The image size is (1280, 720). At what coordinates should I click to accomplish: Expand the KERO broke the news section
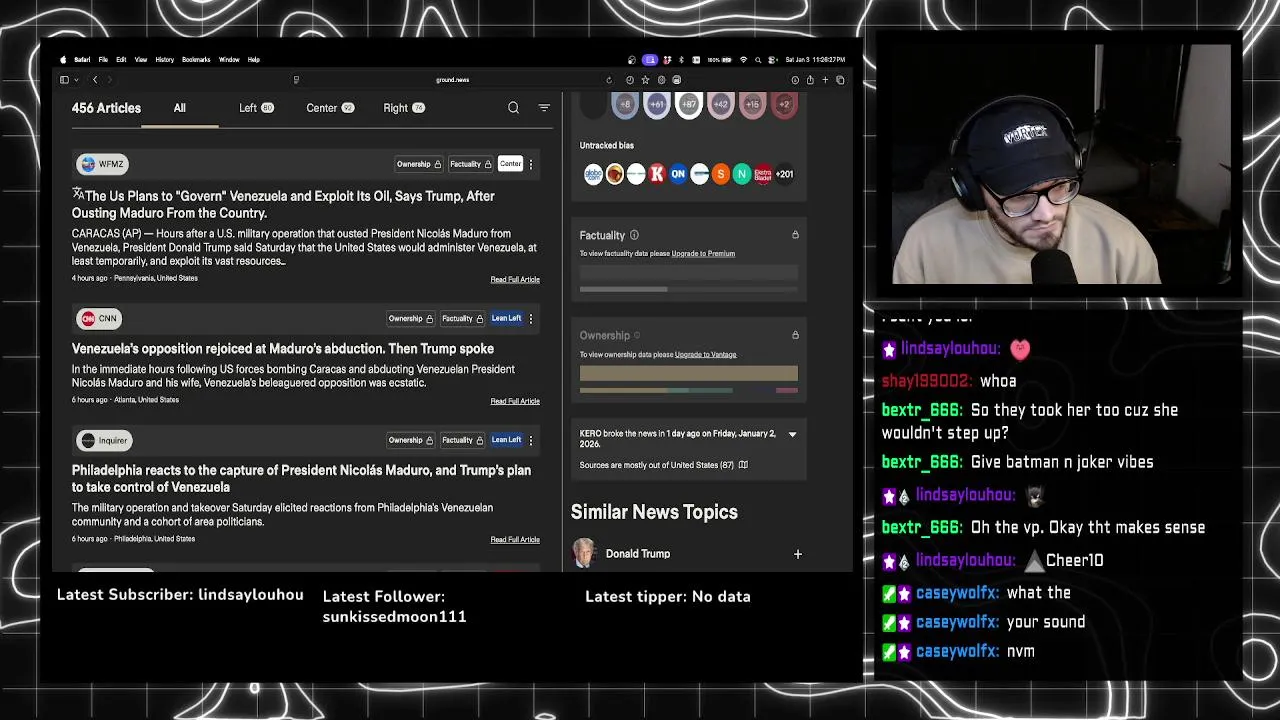792,434
